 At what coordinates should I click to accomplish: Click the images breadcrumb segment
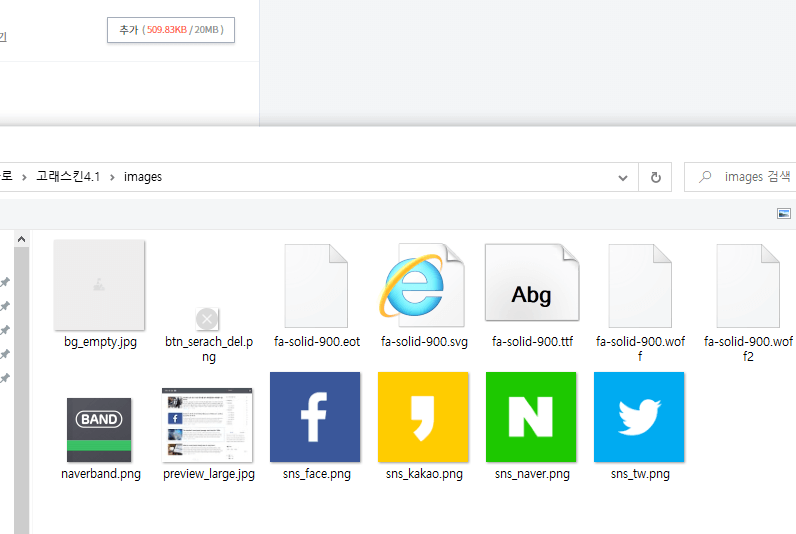pyautogui.click(x=143, y=177)
